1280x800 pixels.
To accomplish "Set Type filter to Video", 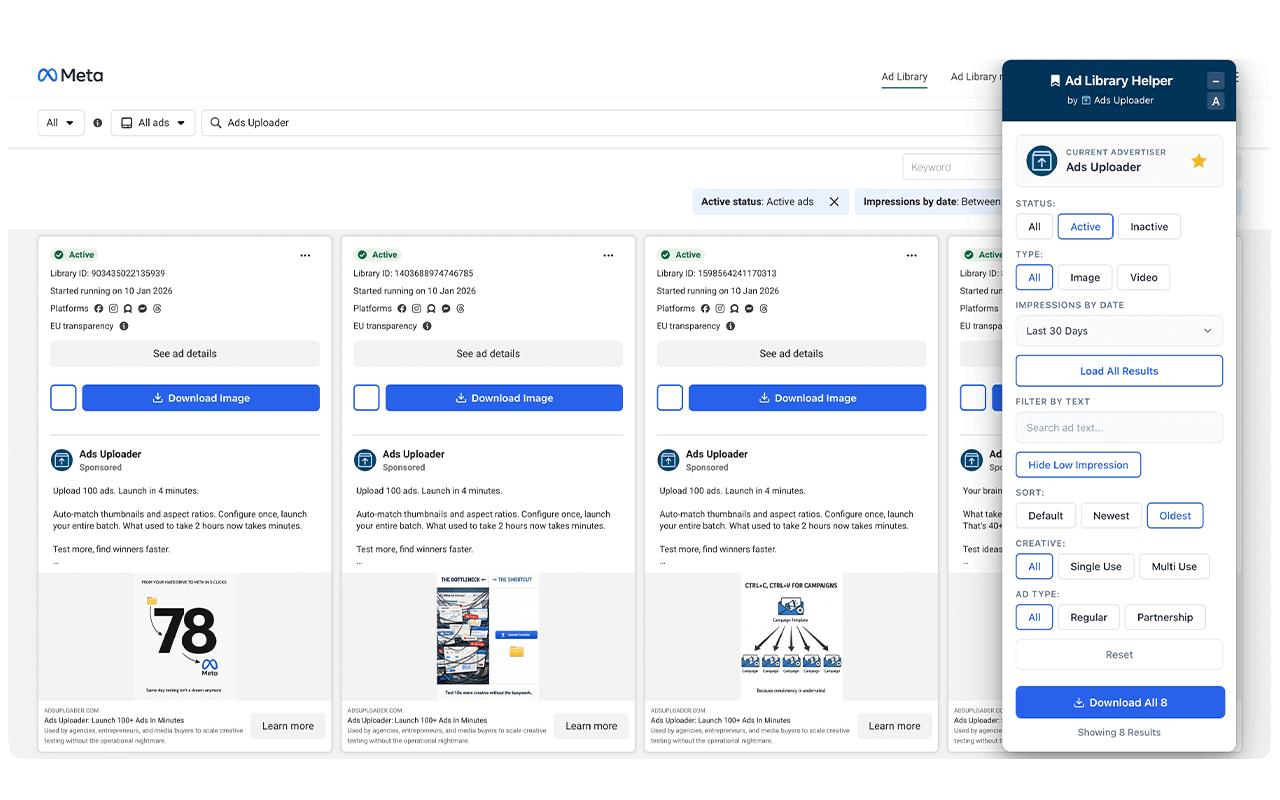I will pyautogui.click(x=1144, y=278).
